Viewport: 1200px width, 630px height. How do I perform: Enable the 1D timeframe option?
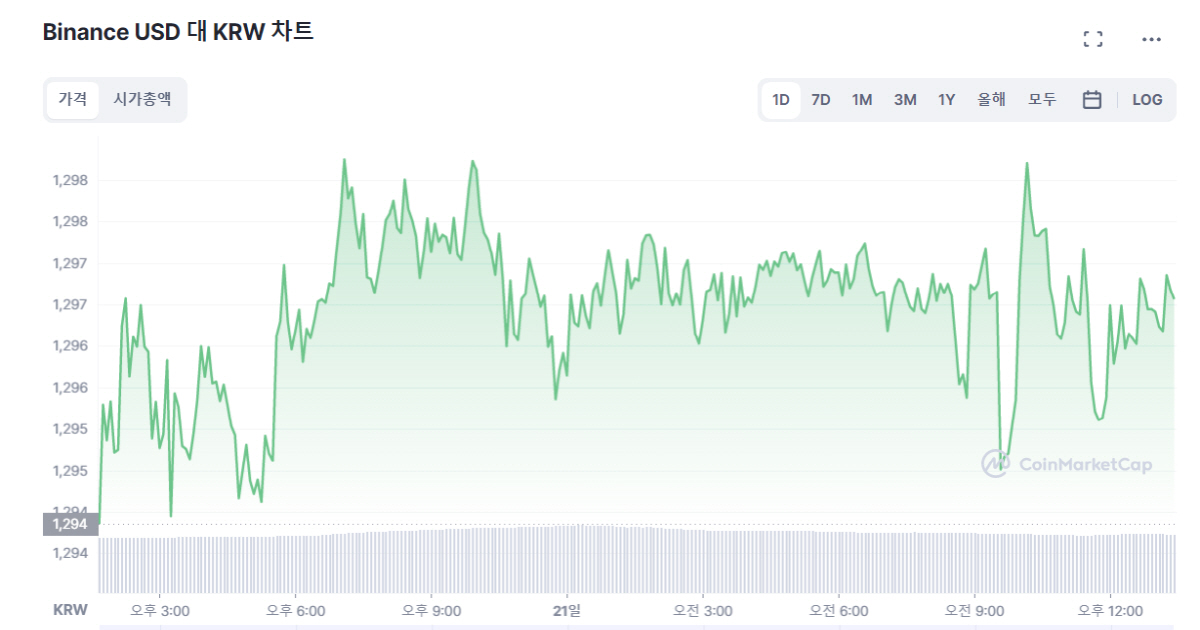click(780, 99)
